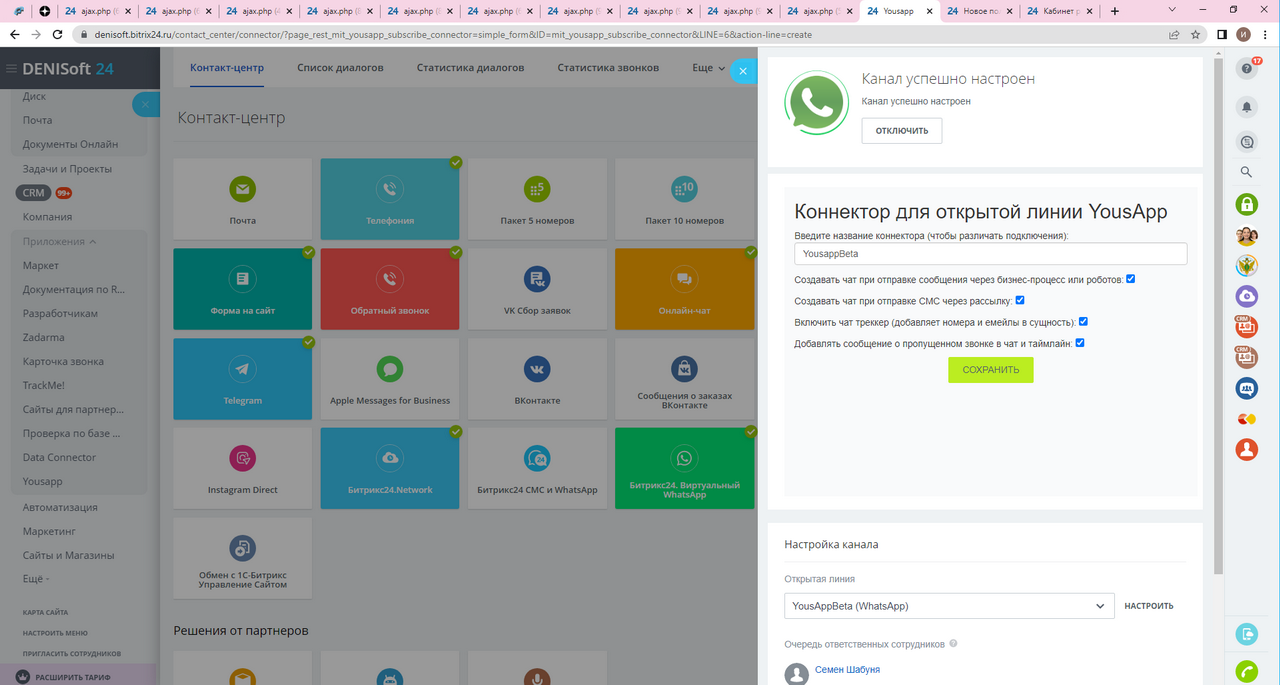
Task: Uncheck create chat on SMS mailing checkbox
Action: coord(1020,300)
